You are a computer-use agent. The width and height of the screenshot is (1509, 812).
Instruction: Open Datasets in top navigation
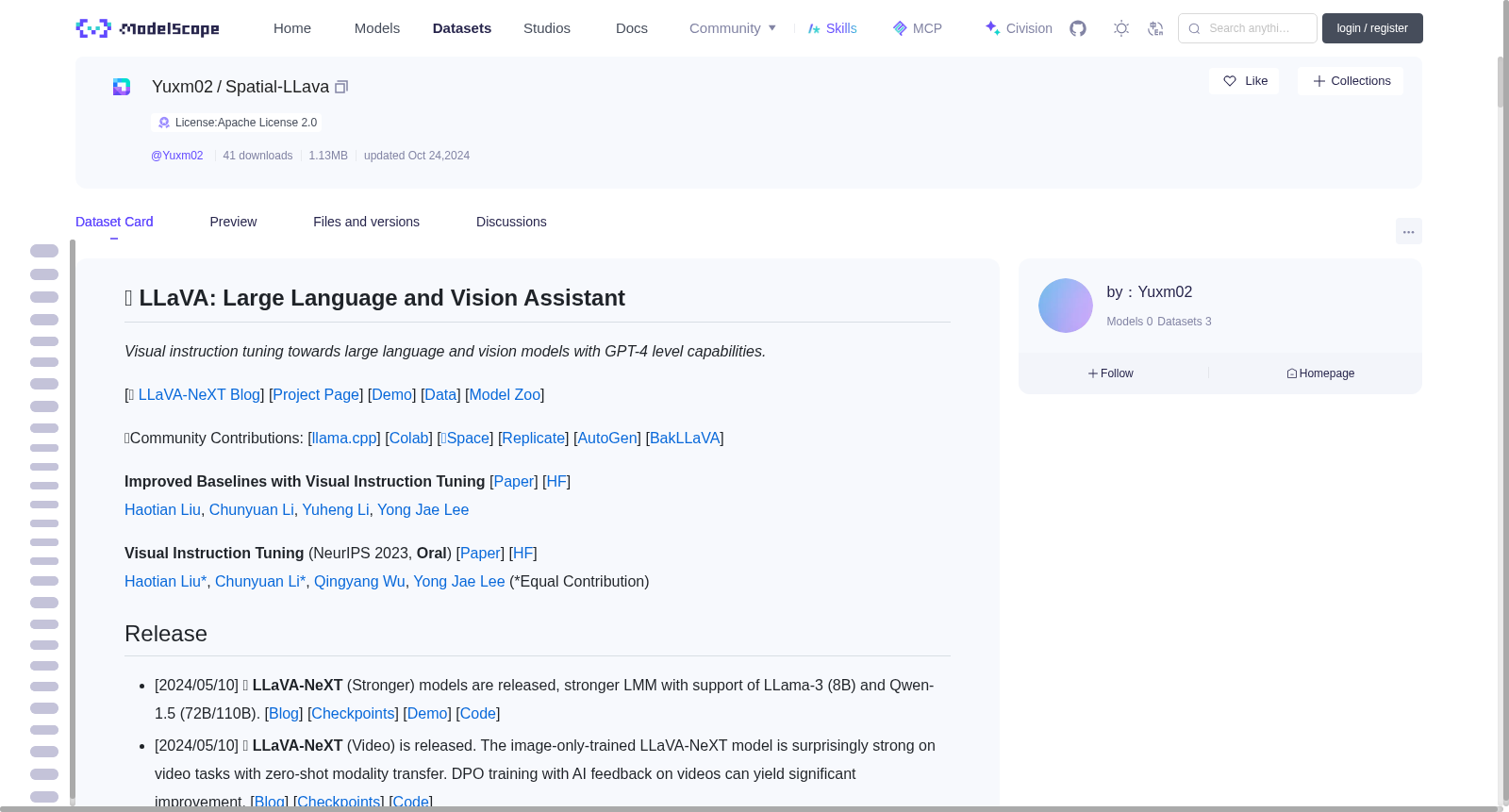click(x=462, y=28)
